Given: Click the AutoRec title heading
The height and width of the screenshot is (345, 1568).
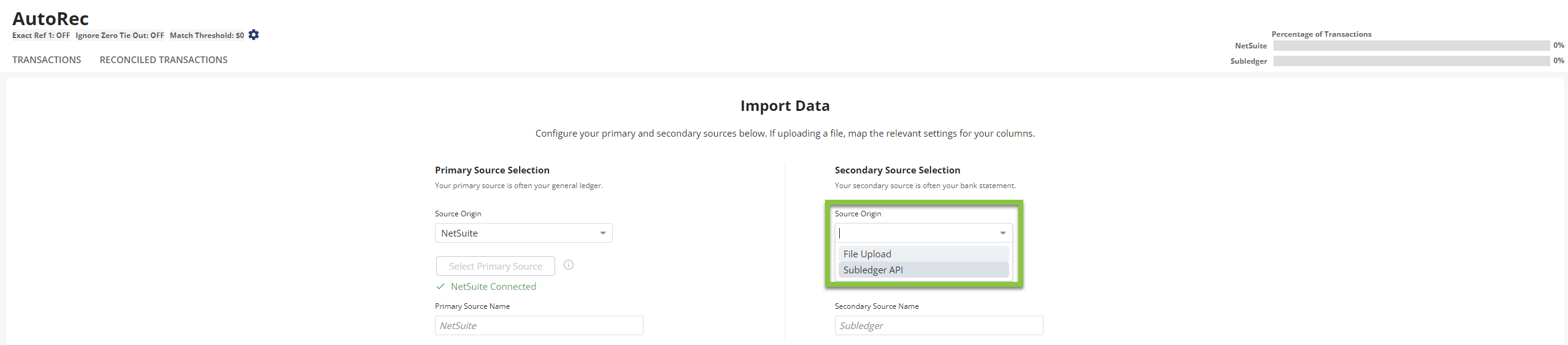Looking at the screenshot, I should [50, 18].
